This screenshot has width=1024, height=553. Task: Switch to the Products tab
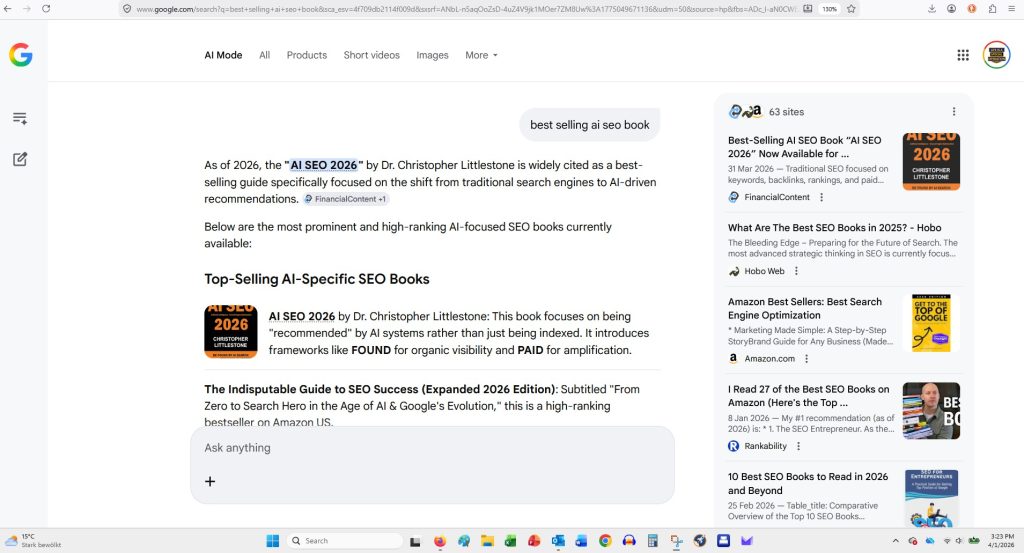click(x=307, y=55)
